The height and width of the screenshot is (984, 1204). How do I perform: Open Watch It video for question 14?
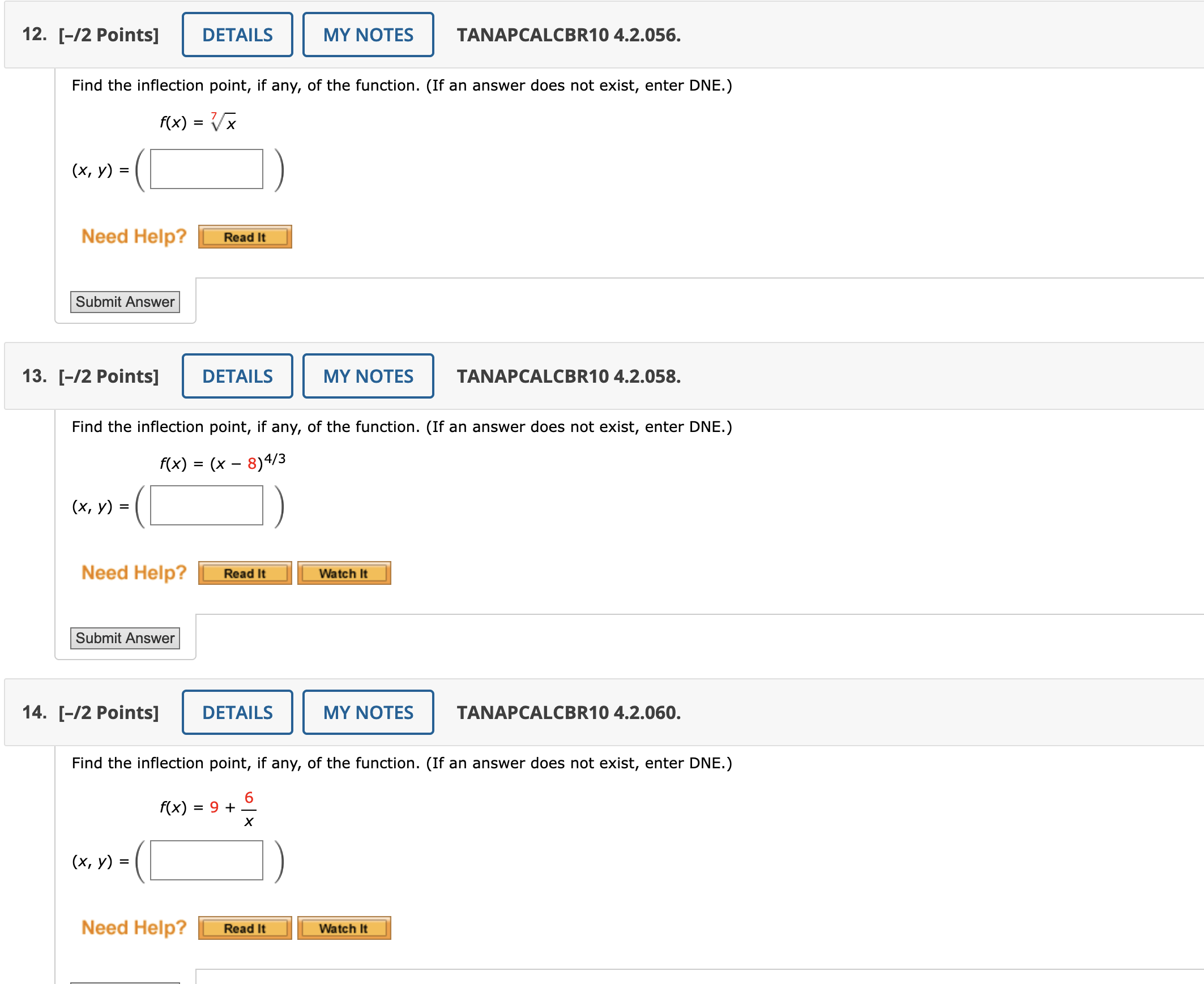coord(344,928)
